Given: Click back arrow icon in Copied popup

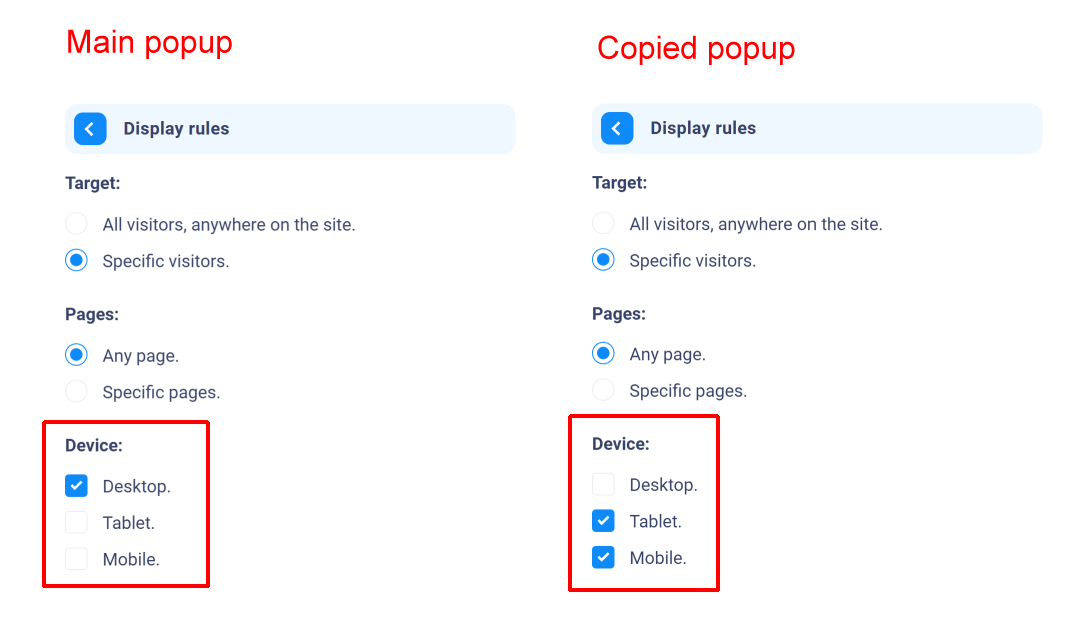Looking at the screenshot, I should click(x=616, y=128).
